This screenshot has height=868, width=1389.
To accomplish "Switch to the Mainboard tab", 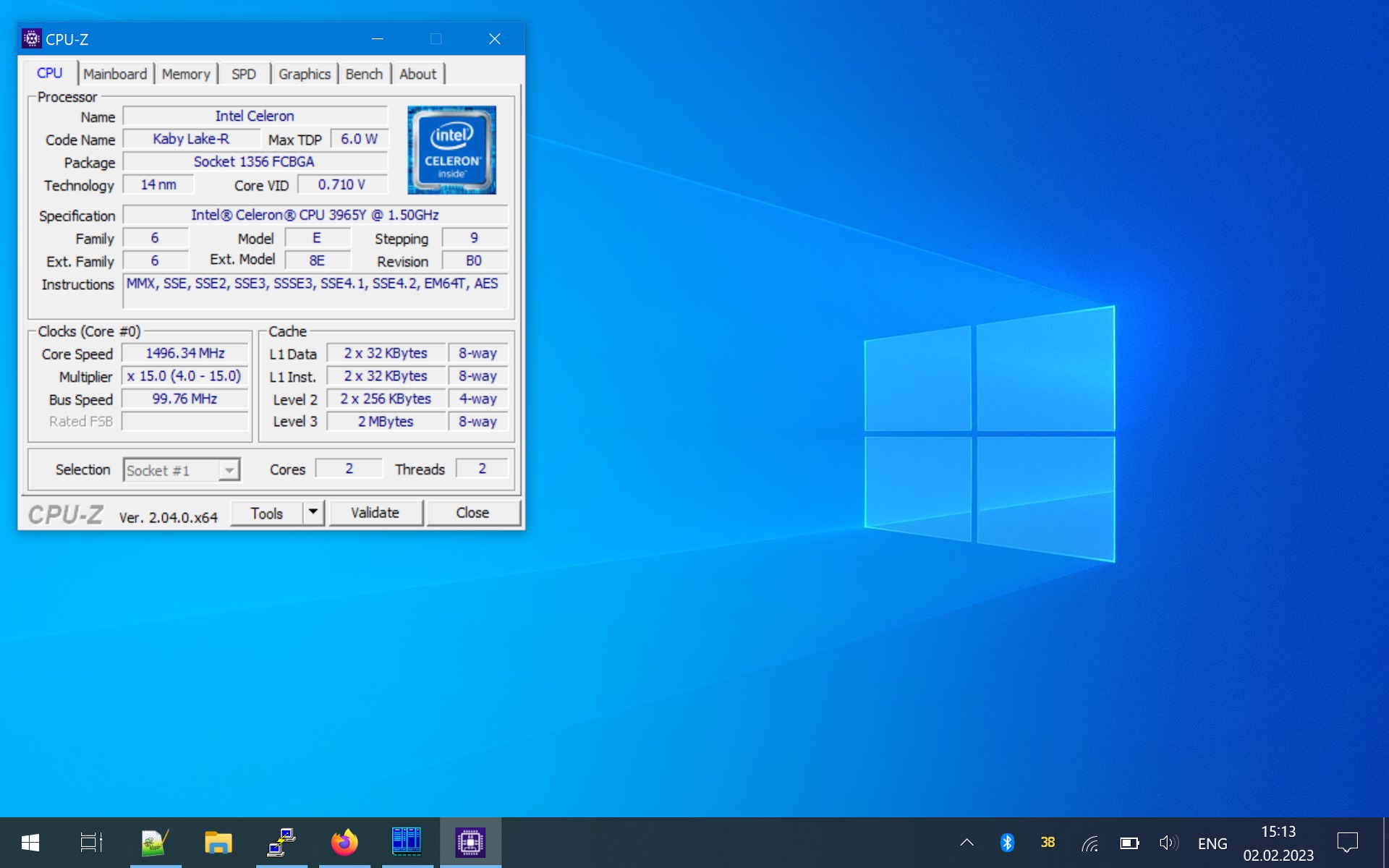I will pyautogui.click(x=115, y=74).
